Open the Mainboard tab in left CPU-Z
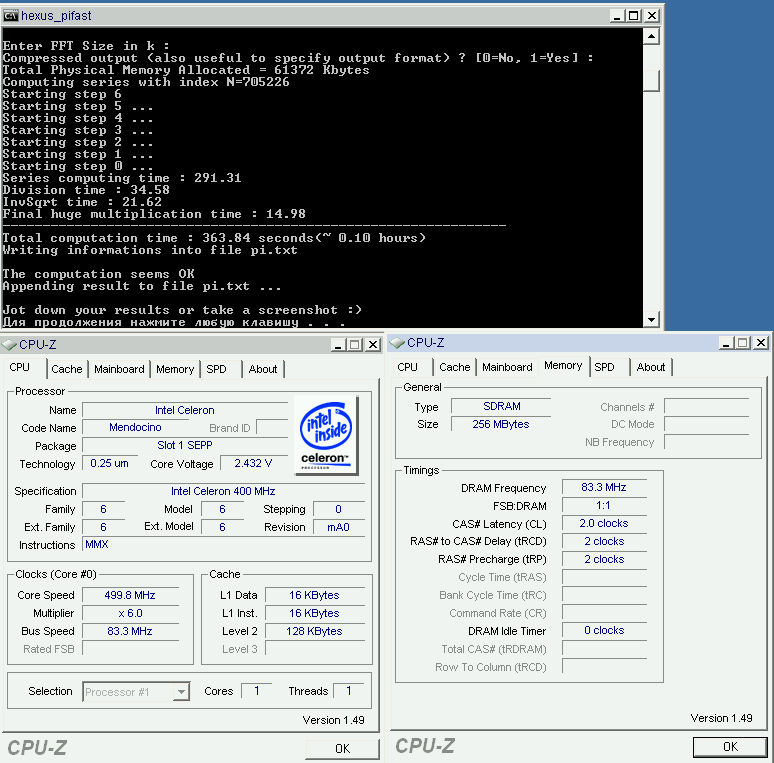 click(x=119, y=369)
